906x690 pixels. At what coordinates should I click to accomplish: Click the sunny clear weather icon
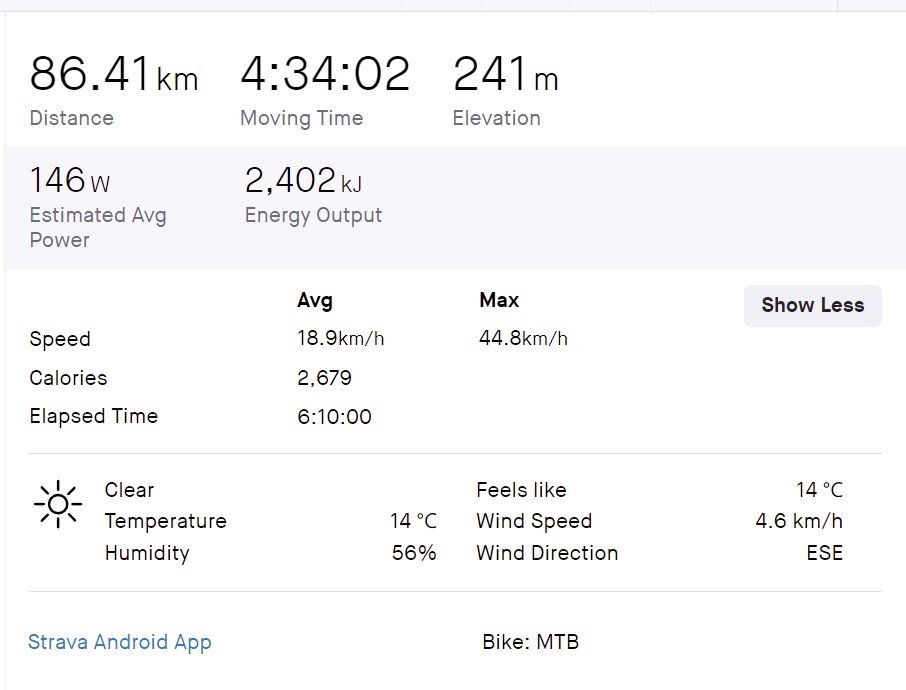click(57, 503)
